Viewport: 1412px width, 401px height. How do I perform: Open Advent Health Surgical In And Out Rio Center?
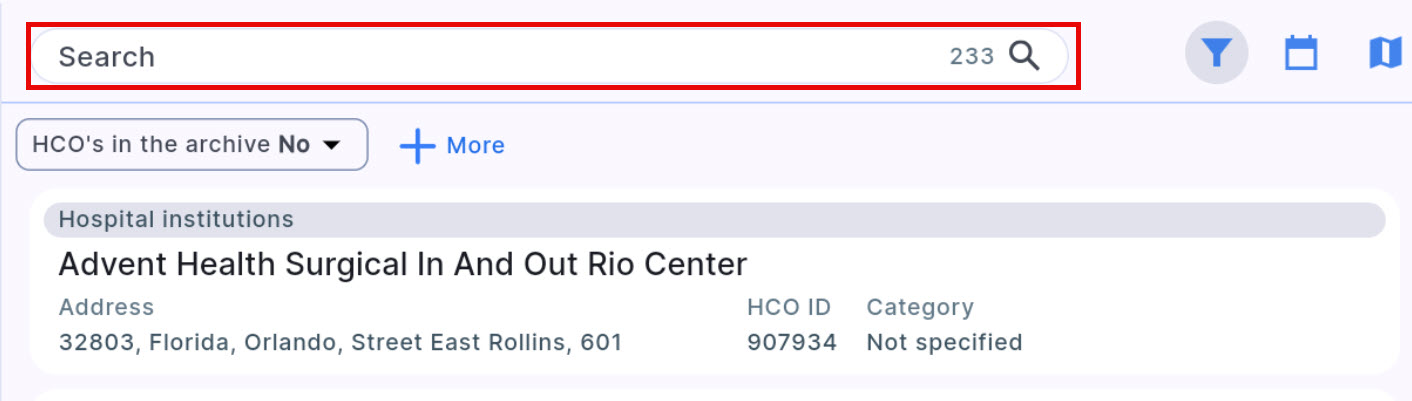pyautogui.click(x=402, y=264)
